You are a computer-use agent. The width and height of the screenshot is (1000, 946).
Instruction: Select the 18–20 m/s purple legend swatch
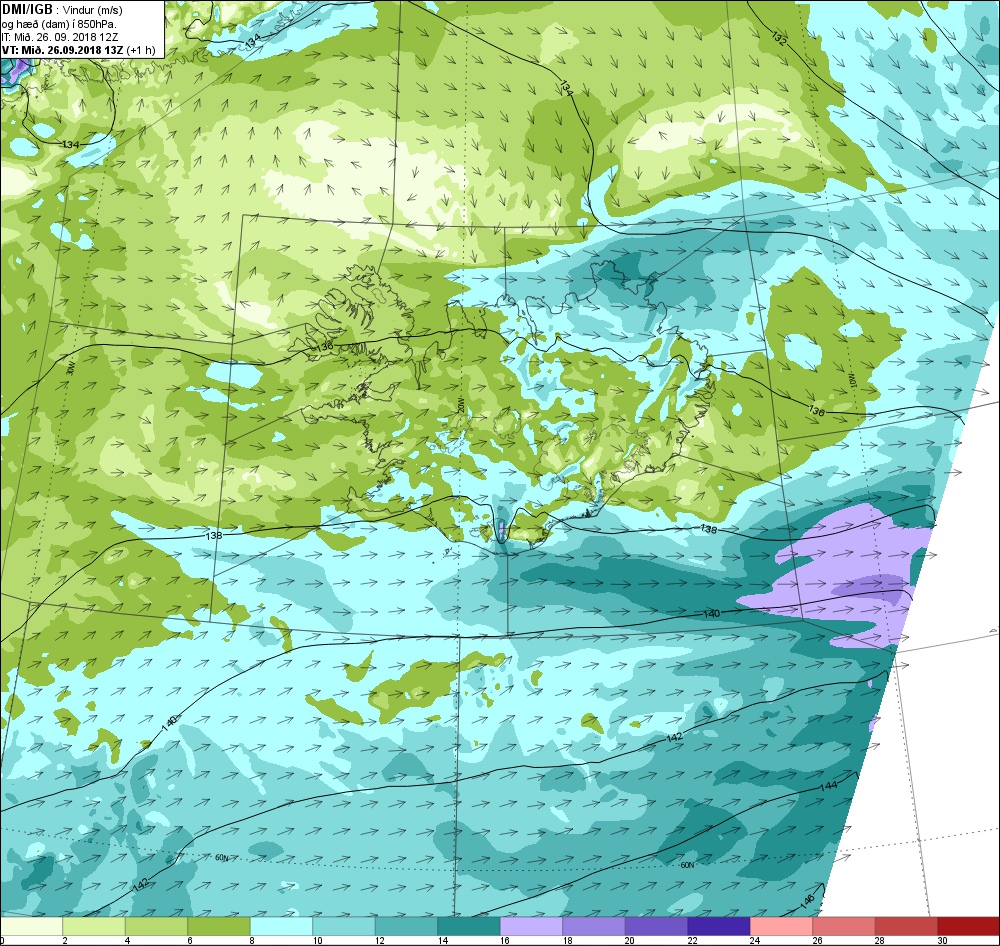click(594, 926)
